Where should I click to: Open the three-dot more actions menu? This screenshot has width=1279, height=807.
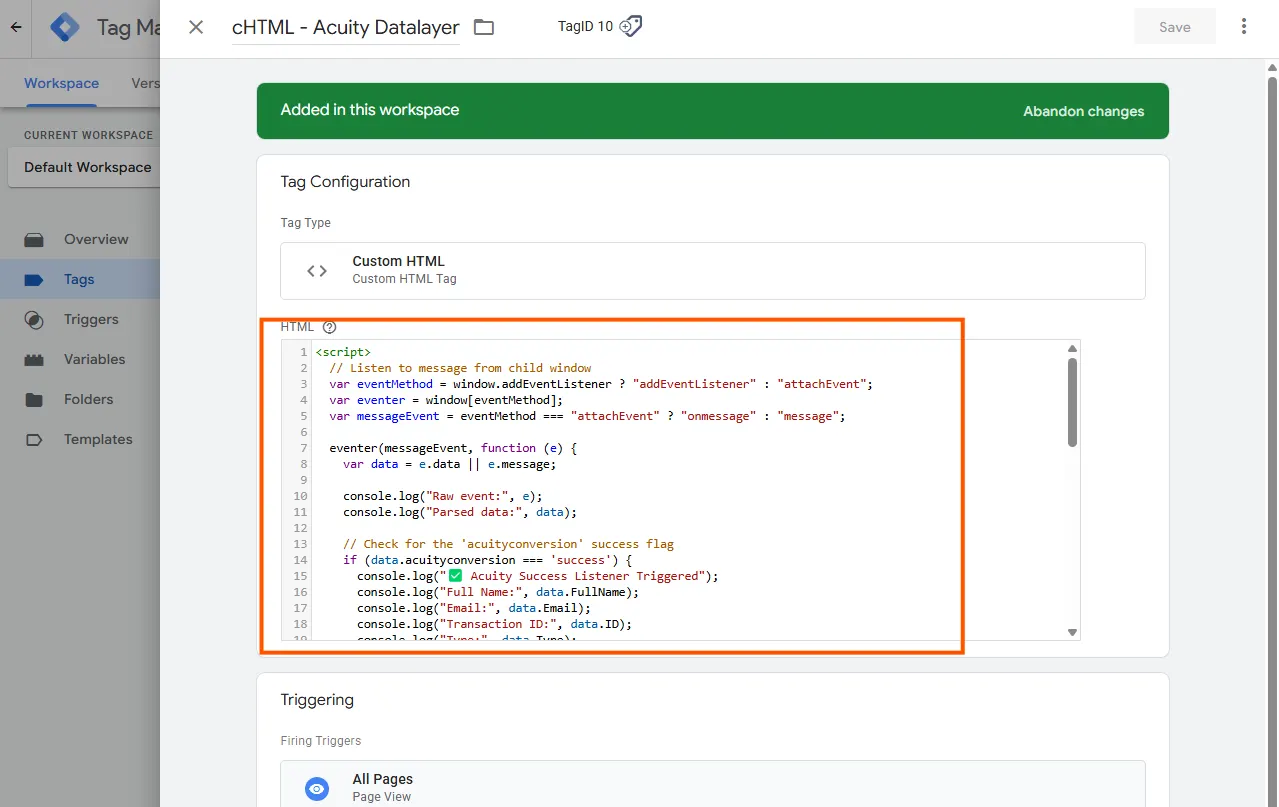1244,27
